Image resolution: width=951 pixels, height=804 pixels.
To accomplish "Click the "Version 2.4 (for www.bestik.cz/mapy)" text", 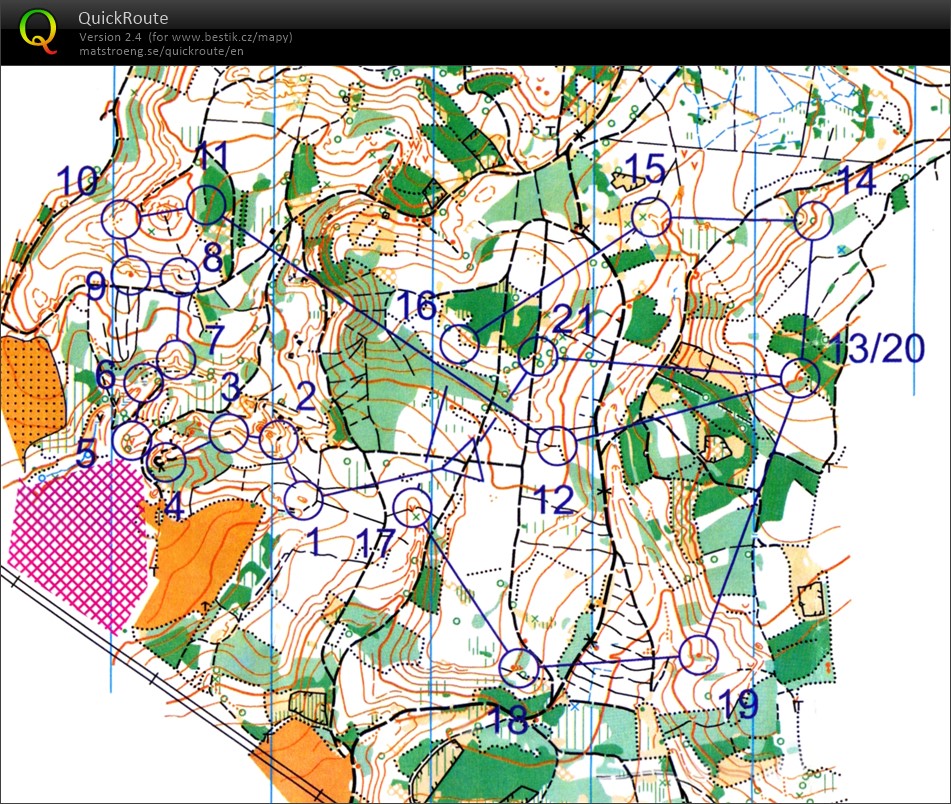I will 186,36.
